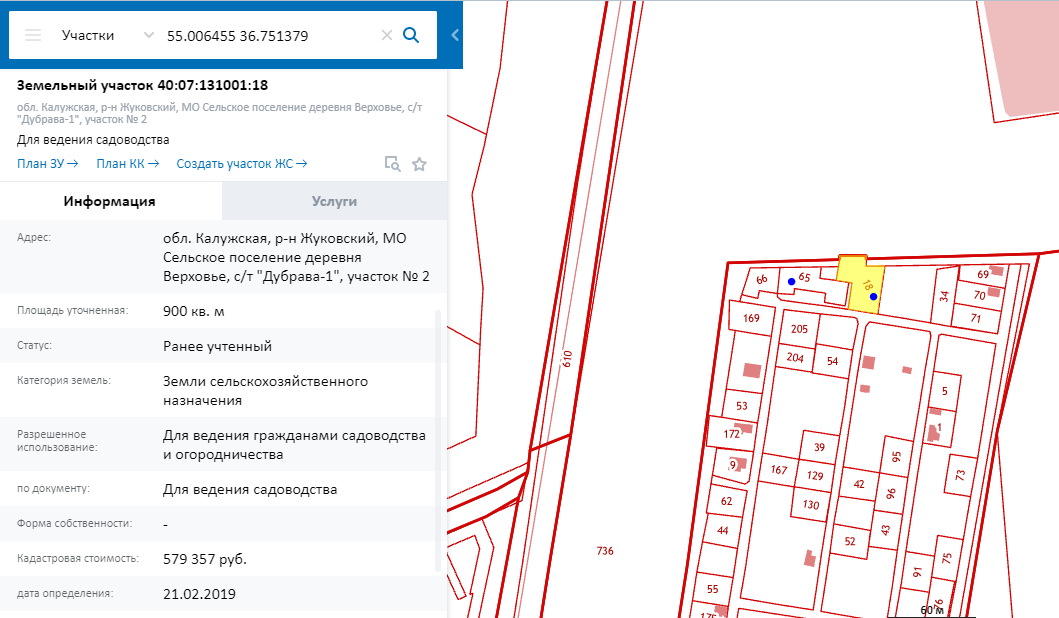Select the status value Ранее учтенный
The image size is (1059, 618).
tap(217, 346)
